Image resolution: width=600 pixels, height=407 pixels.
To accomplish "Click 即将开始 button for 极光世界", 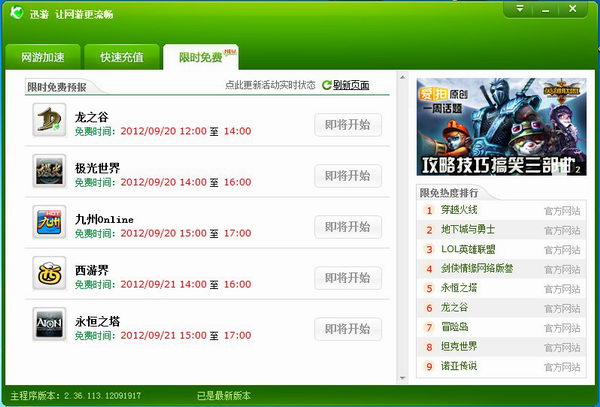I will pos(348,176).
